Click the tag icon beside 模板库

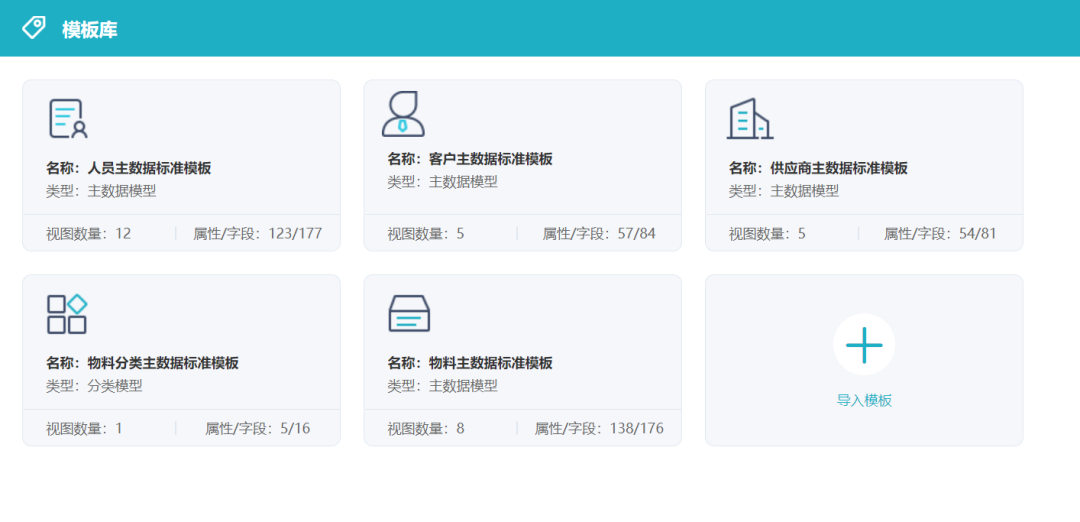click(x=33, y=28)
